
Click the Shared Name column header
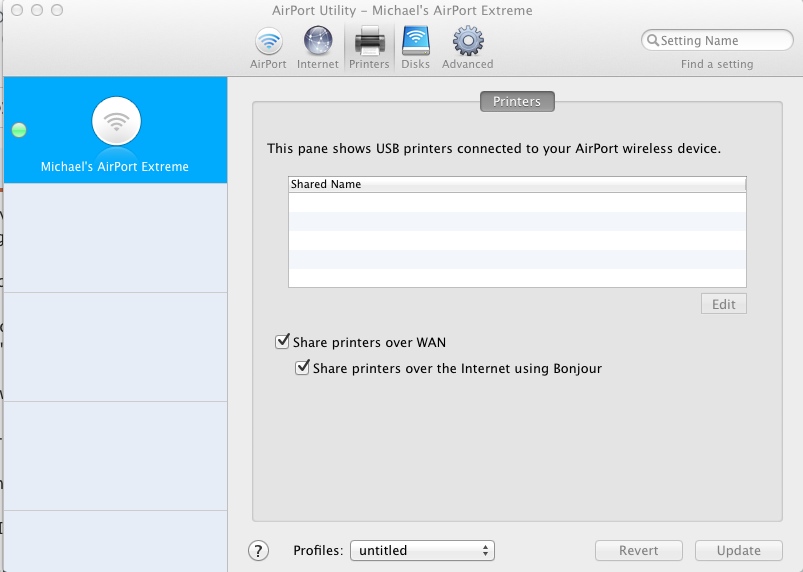(x=517, y=184)
